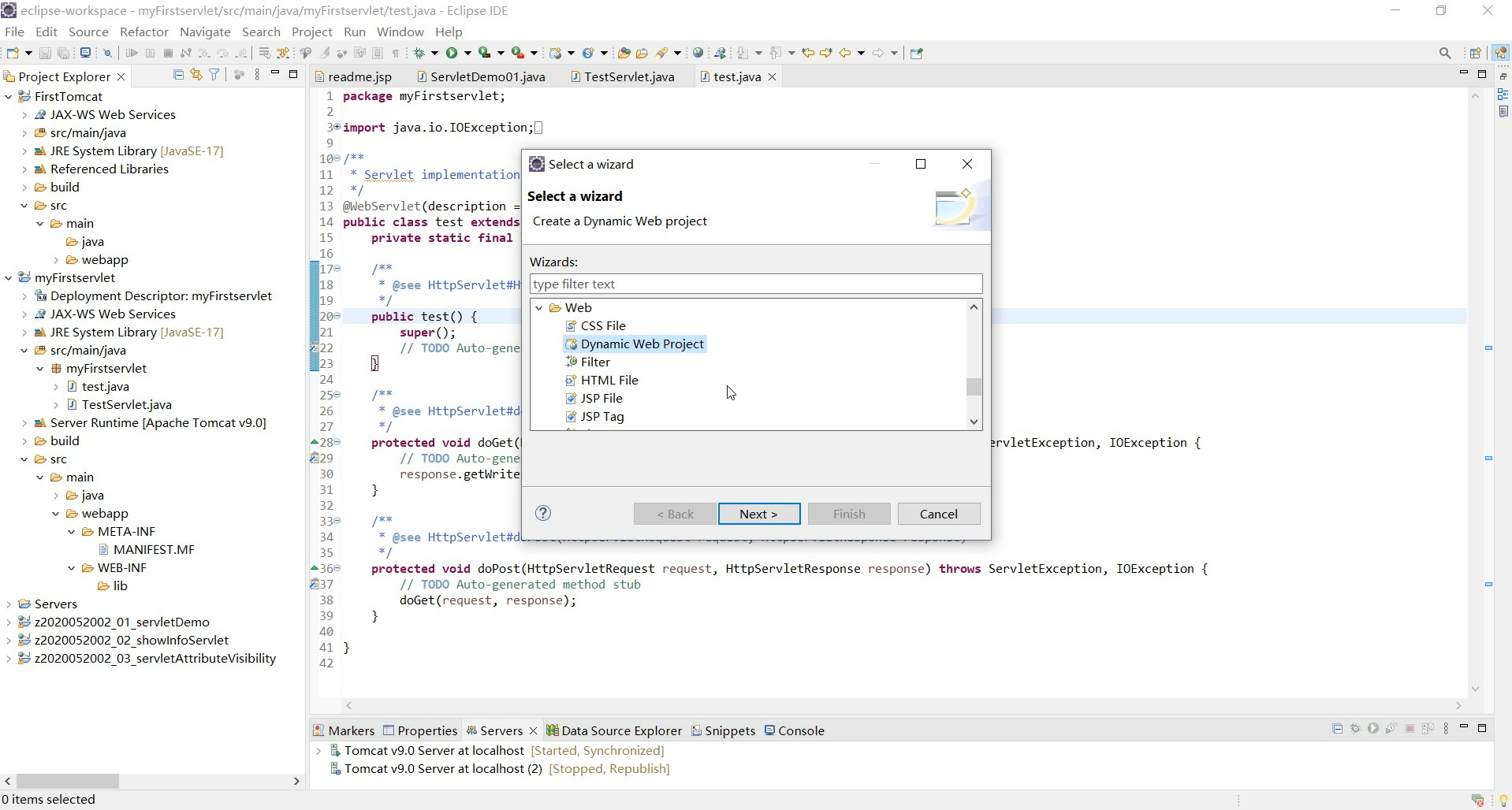The image size is (1512, 810).
Task: Click the Cancel button in wizard
Action: point(938,514)
